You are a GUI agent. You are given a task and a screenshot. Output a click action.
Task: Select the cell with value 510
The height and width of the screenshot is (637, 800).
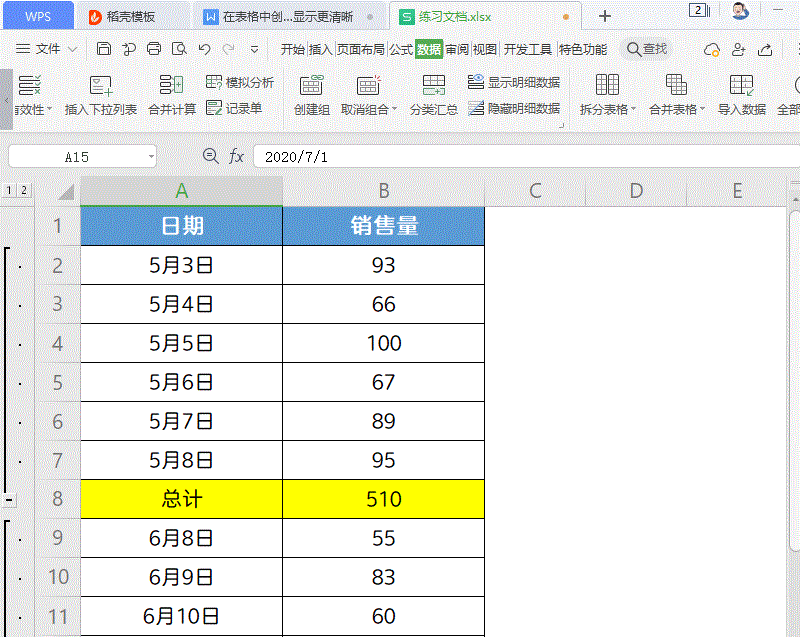click(x=384, y=499)
